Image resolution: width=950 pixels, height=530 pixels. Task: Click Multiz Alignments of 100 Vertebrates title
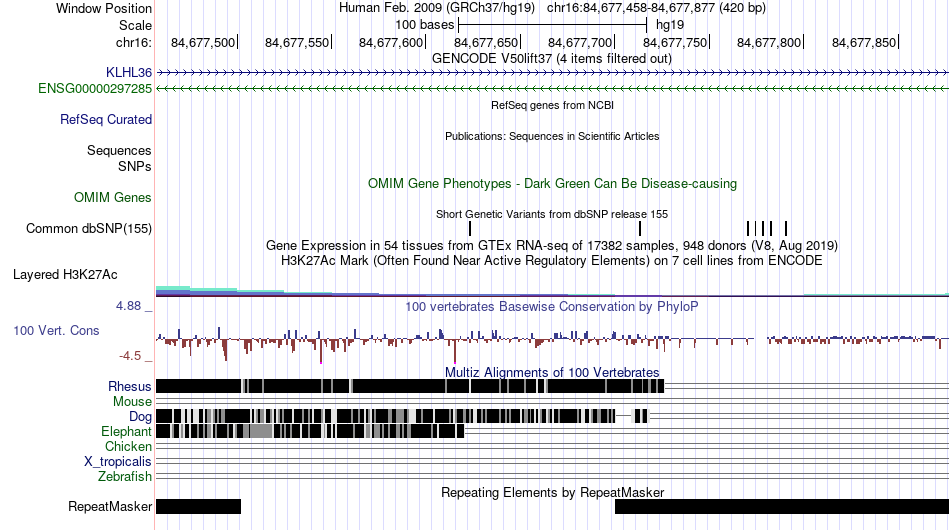(x=552, y=373)
